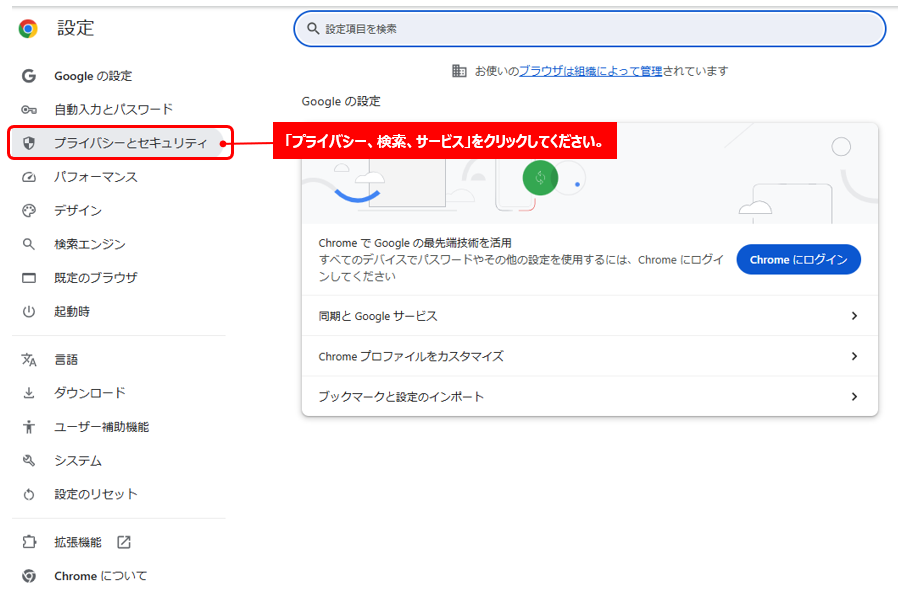Open Chrome プロファイルをカスタマイズ via its chevron
The image size is (898, 591).
tap(855, 356)
